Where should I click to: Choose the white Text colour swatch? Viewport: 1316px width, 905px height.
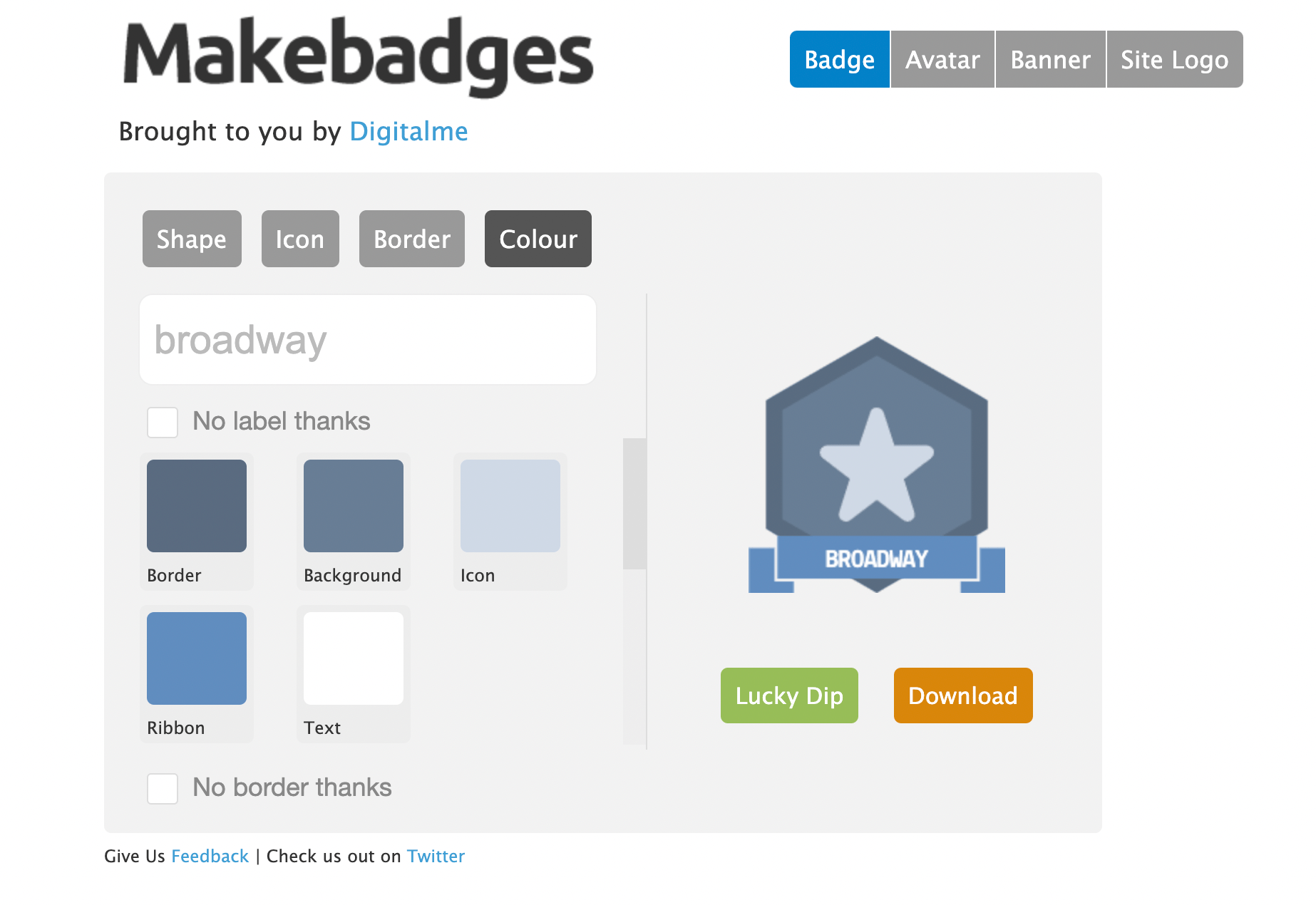pyautogui.click(x=354, y=658)
